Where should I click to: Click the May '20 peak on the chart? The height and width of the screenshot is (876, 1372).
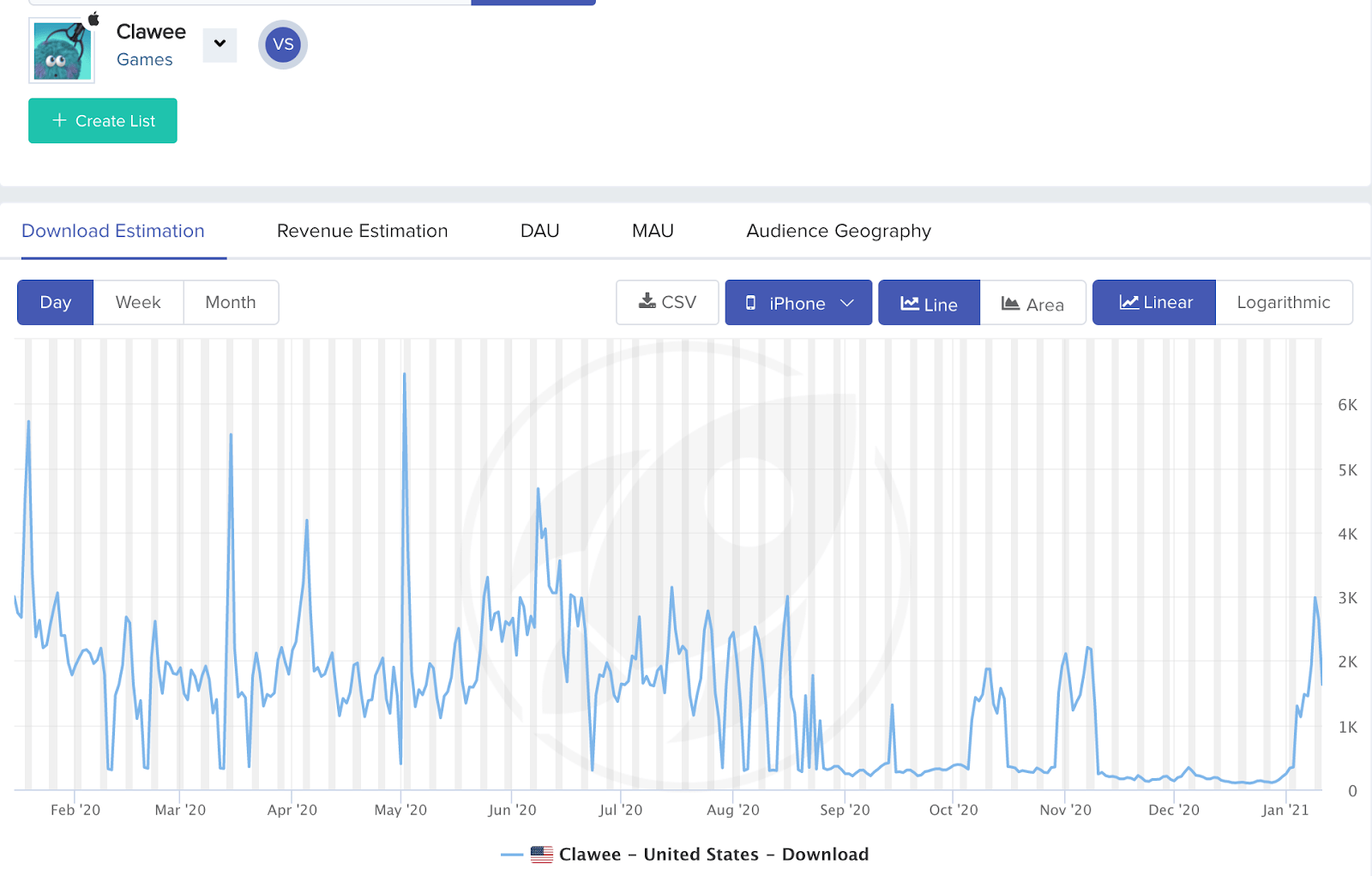tap(404, 374)
